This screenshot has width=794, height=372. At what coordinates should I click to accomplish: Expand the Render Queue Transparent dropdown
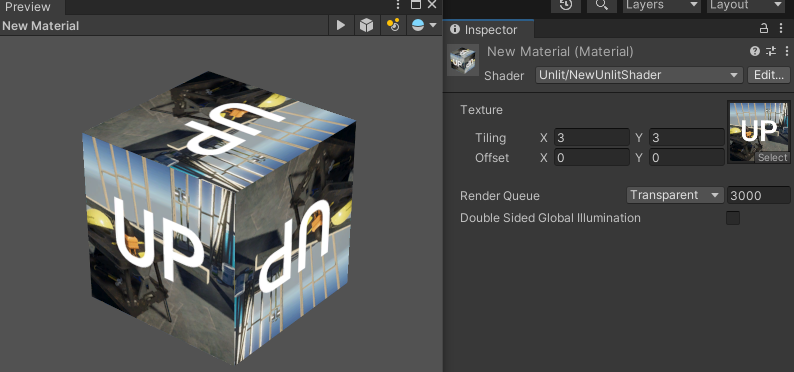(675, 195)
